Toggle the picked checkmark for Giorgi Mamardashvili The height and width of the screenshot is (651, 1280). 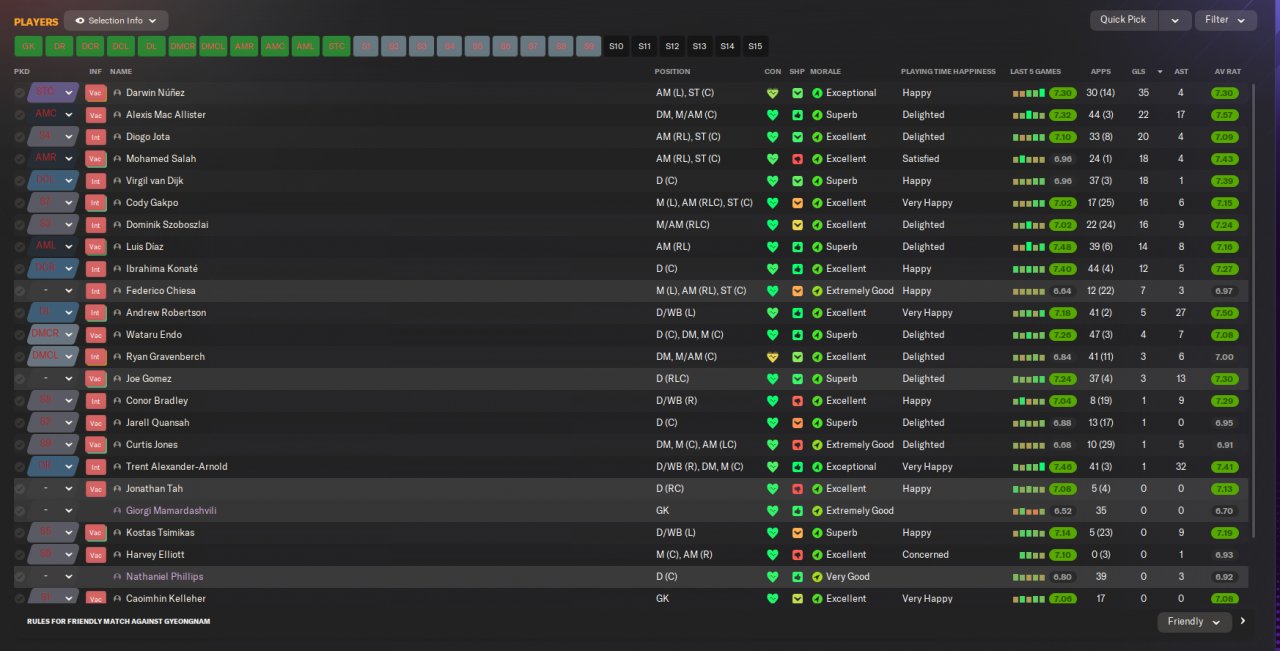coord(19,511)
